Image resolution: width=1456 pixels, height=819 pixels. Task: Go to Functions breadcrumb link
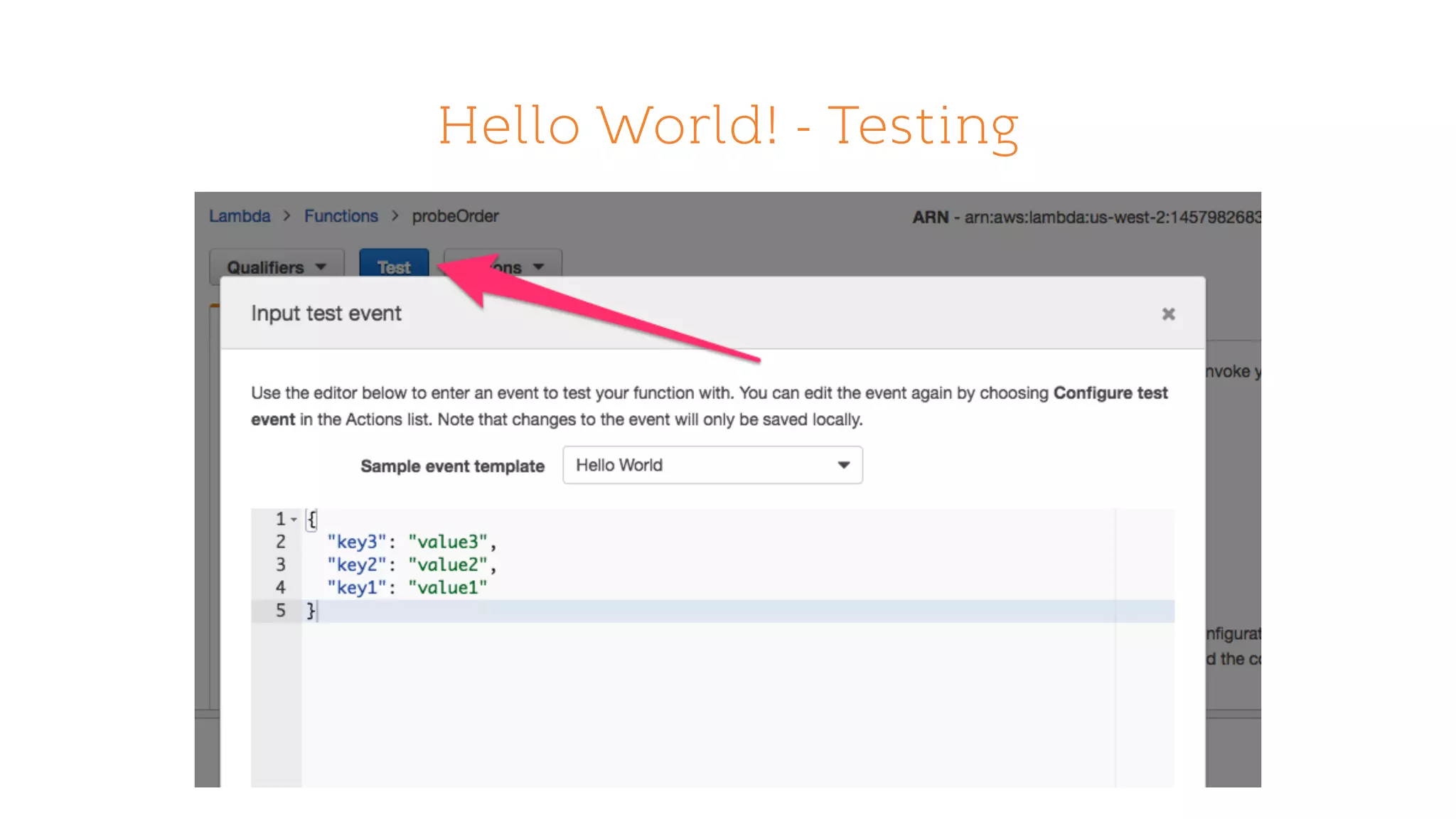pos(341,216)
